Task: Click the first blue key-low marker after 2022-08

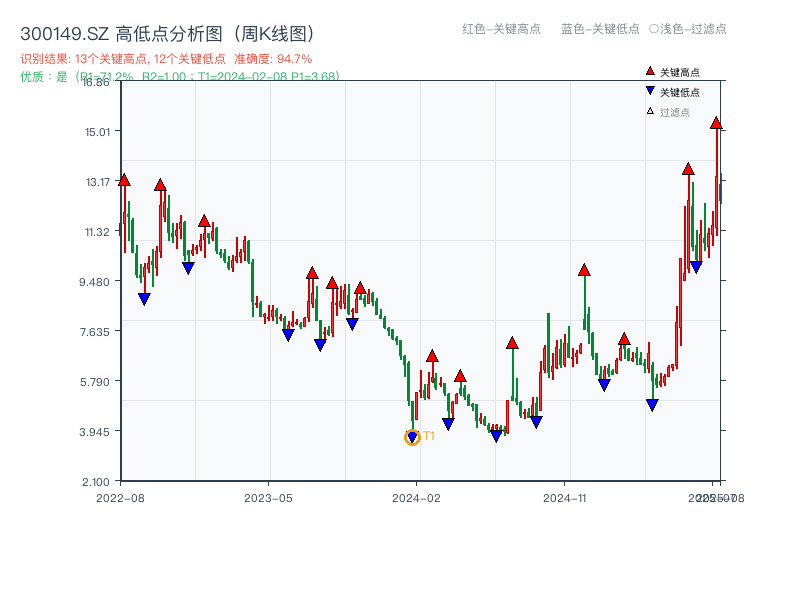Action: 144,299
